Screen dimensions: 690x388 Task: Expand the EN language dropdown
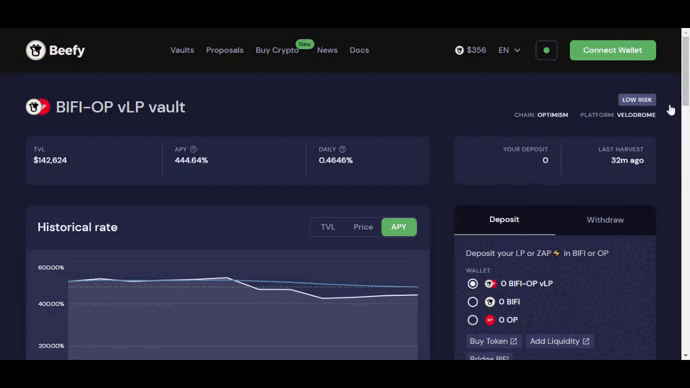pos(510,50)
